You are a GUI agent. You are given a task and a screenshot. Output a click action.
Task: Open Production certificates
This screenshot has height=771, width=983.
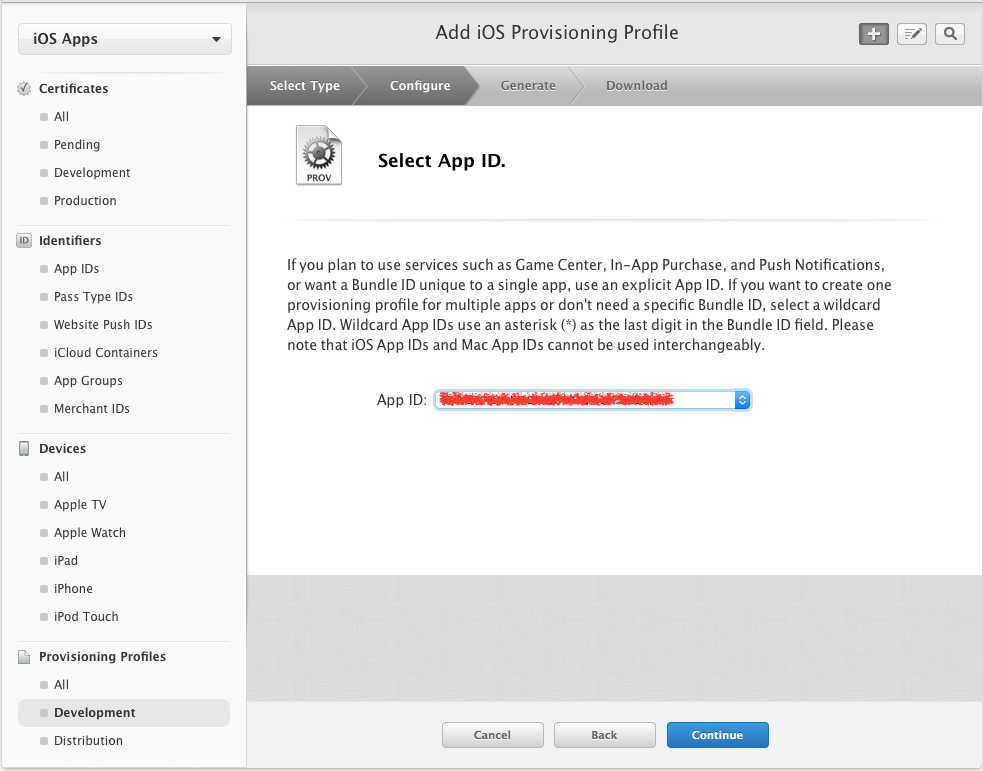[x=85, y=201]
